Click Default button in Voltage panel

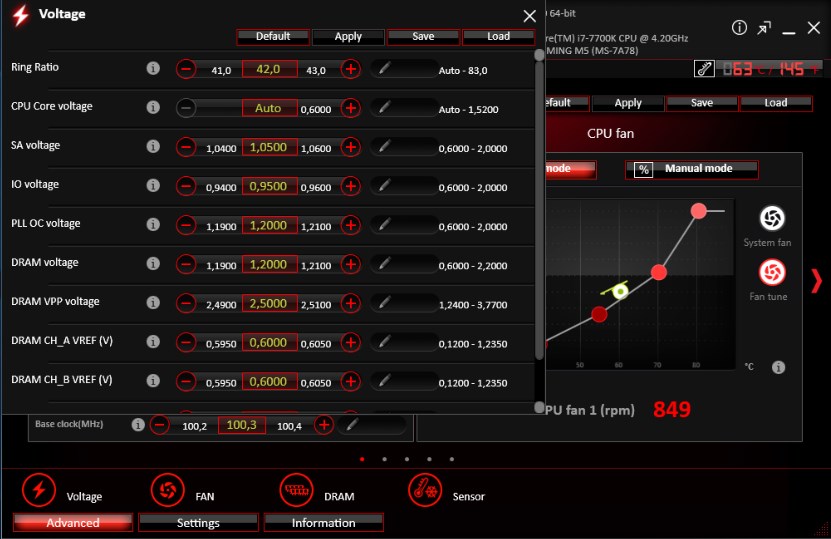click(273, 37)
